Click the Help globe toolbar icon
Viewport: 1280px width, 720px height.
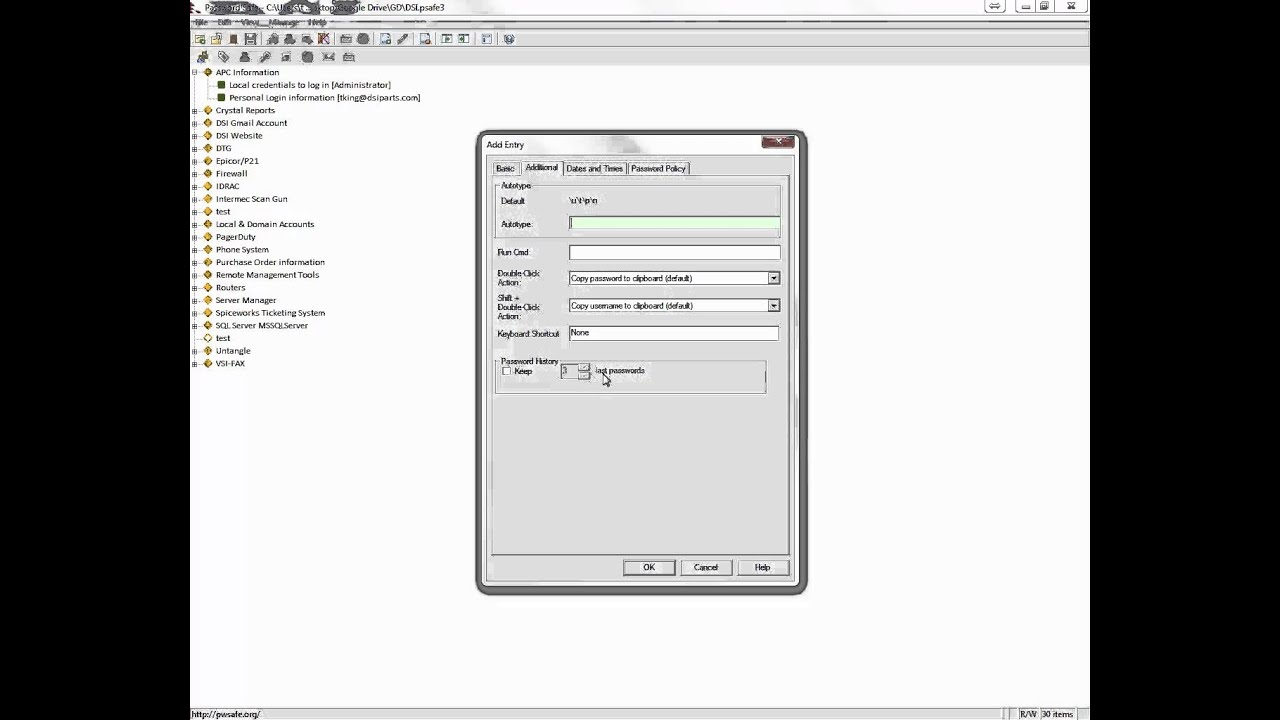click(509, 39)
